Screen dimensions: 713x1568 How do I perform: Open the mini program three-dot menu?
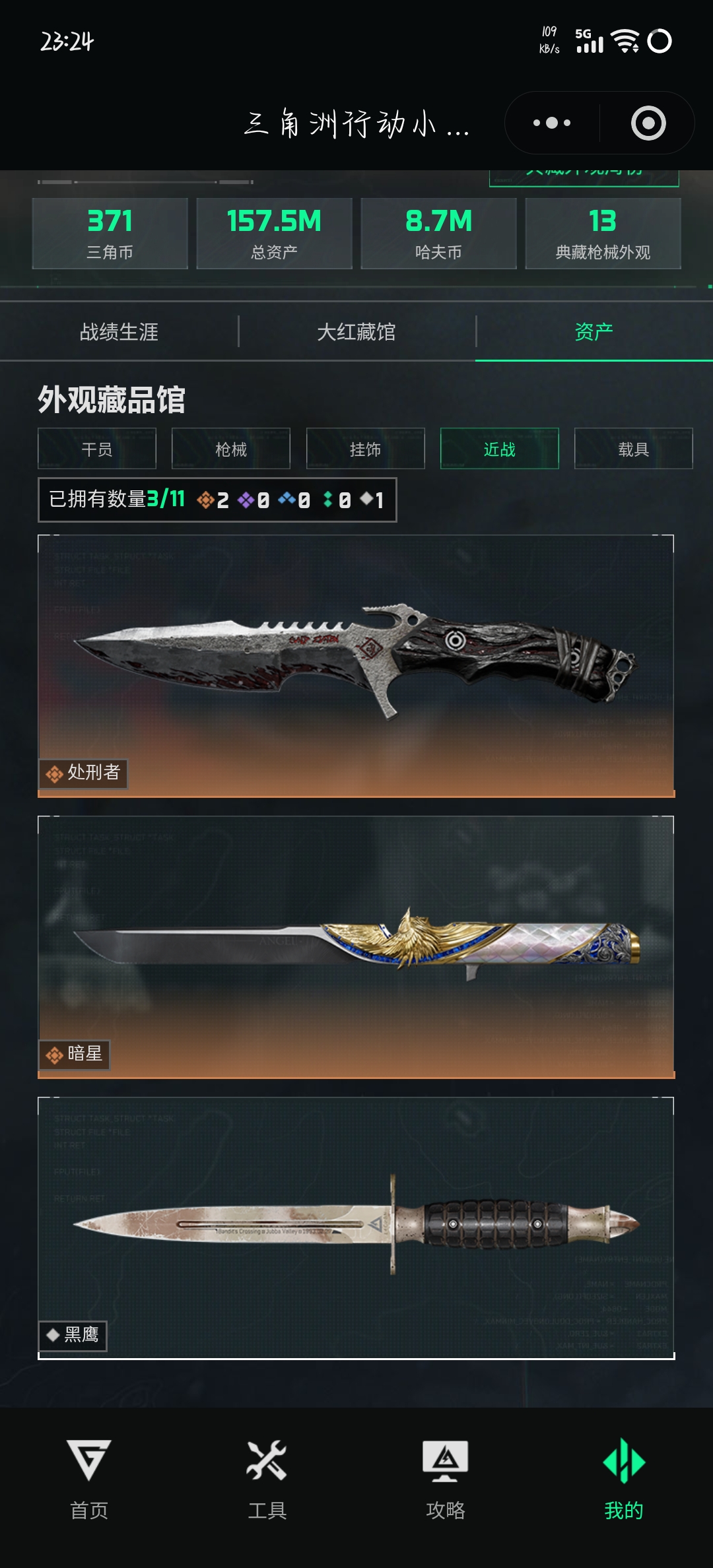coord(552,123)
